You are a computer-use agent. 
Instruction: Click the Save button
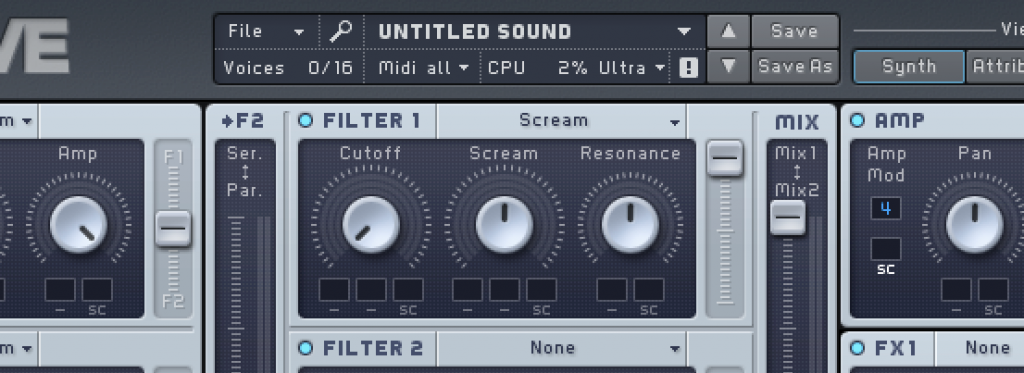pyautogui.click(x=795, y=31)
